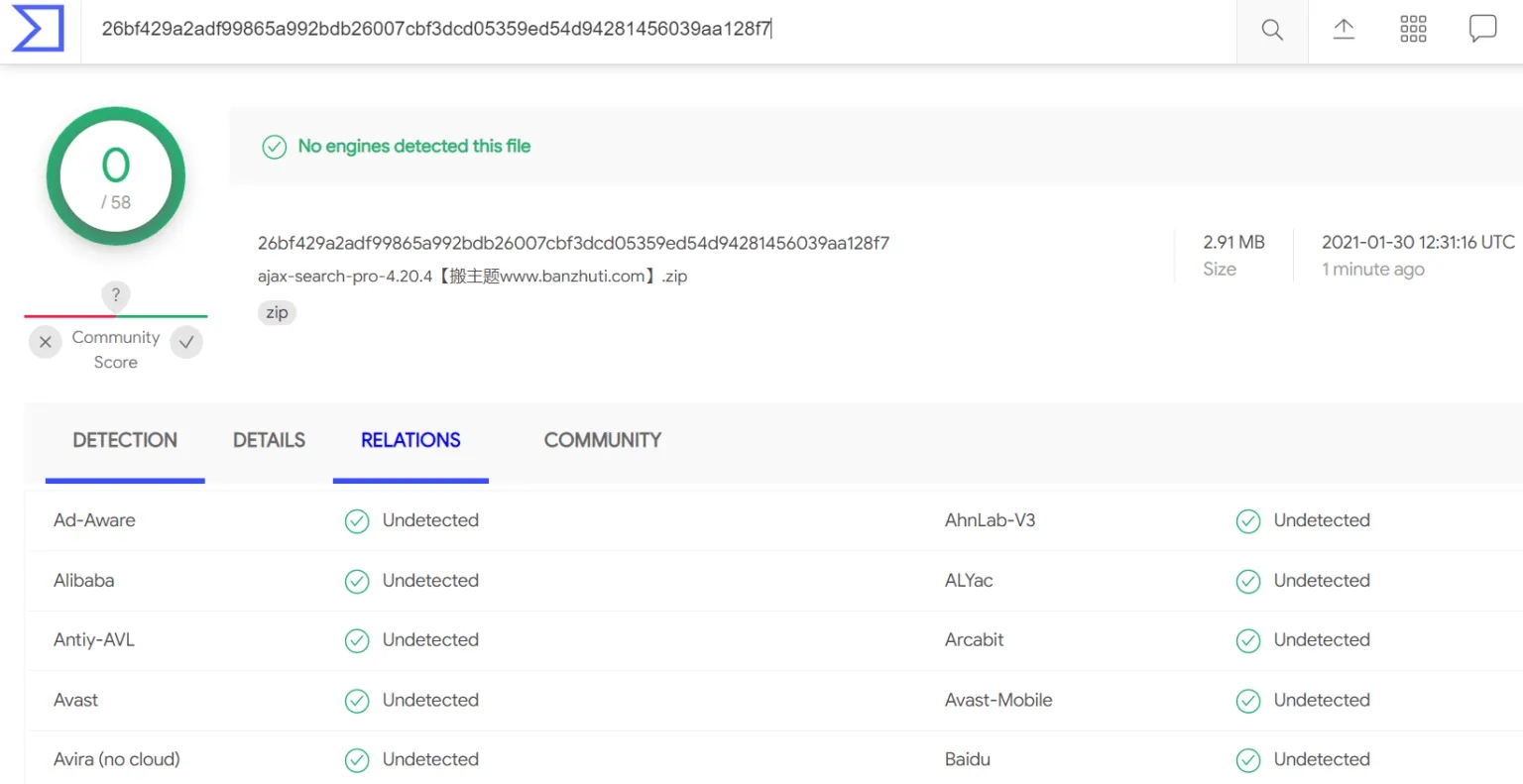
Task: Click the AhnLab-V3 engine name
Action: click(x=990, y=520)
